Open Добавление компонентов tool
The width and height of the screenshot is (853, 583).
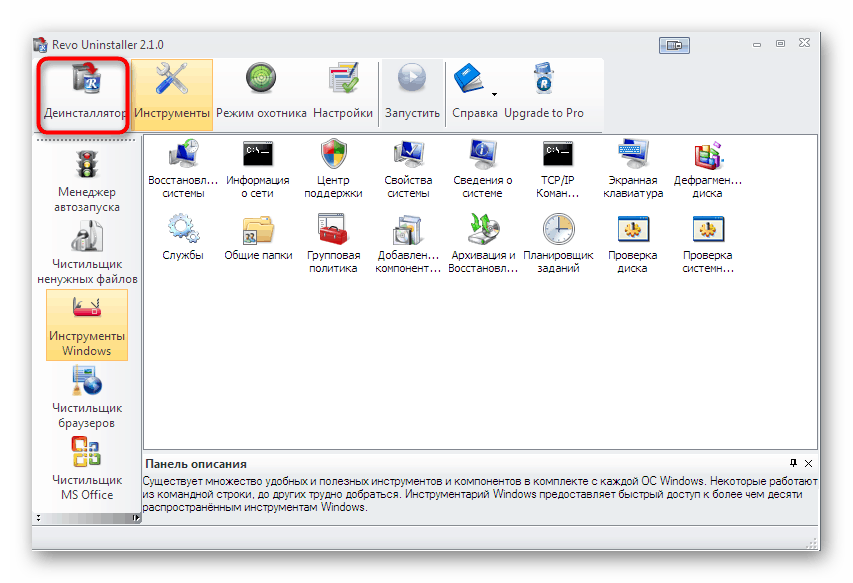tap(409, 244)
